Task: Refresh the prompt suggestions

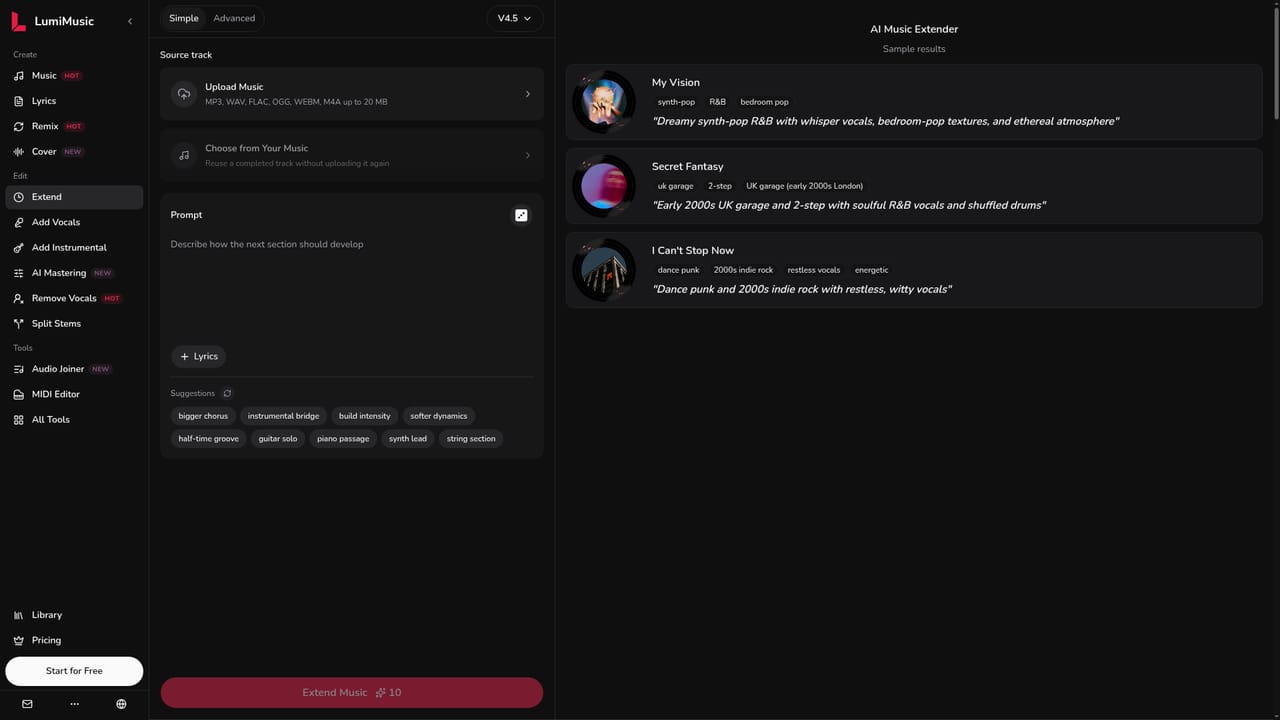Action: click(227, 394)
